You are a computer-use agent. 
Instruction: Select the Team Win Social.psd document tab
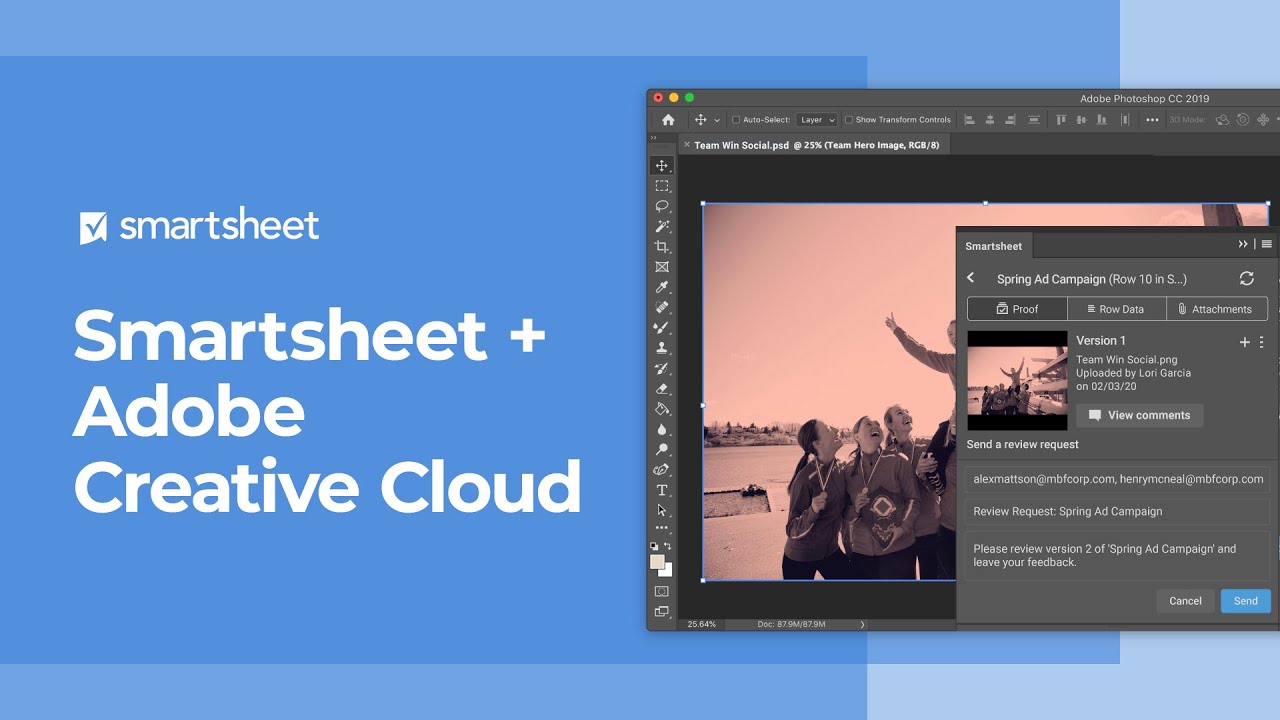[x=816, y=145]
